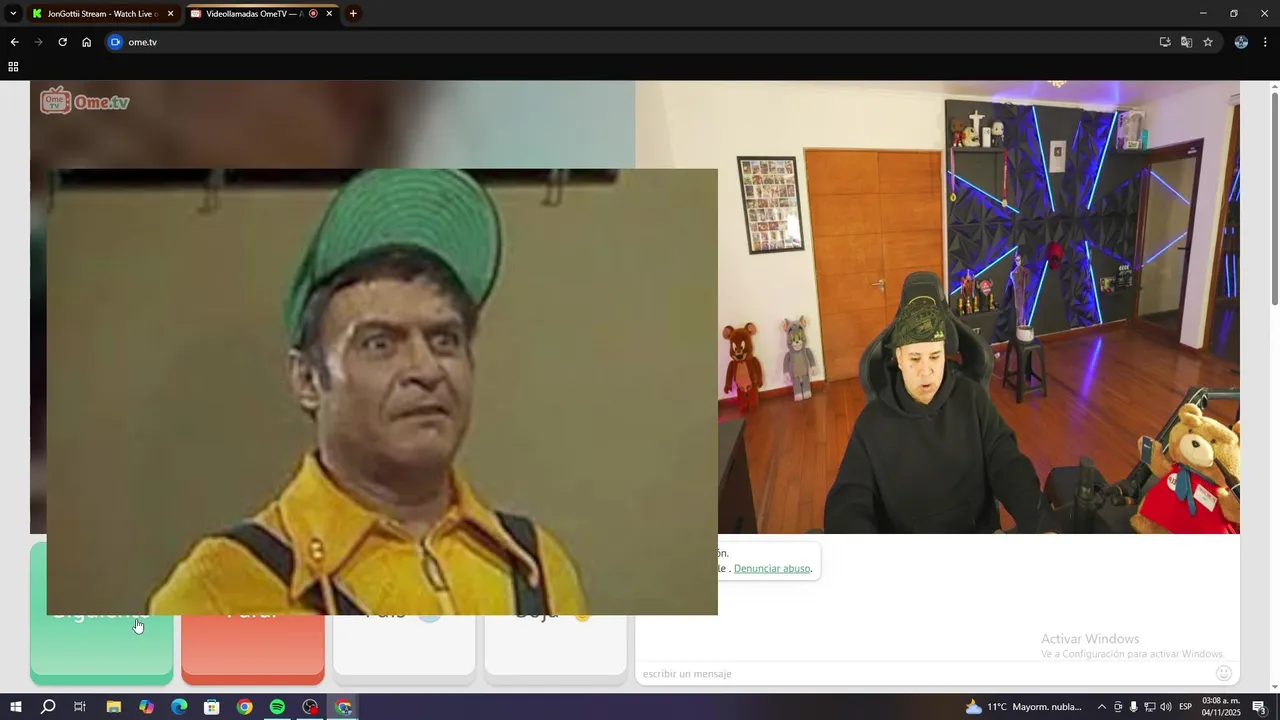The image size is (1280, 720).
Task: Switch the ESP input language
Action: point(1185,707)
